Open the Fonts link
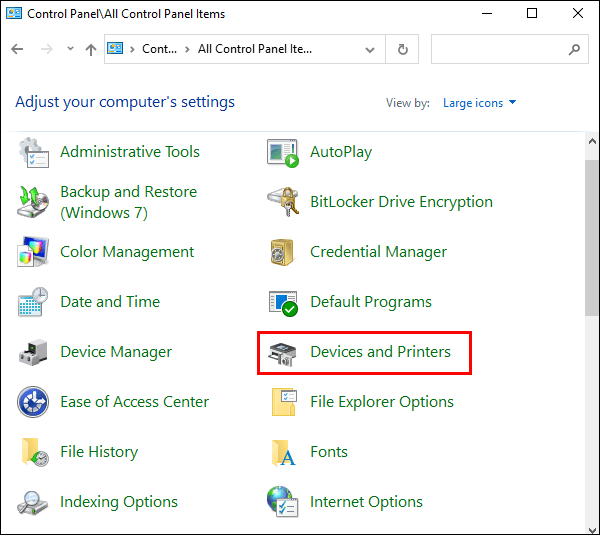The width and height of the screenshot is (600, 535). [x=329, y=452]
